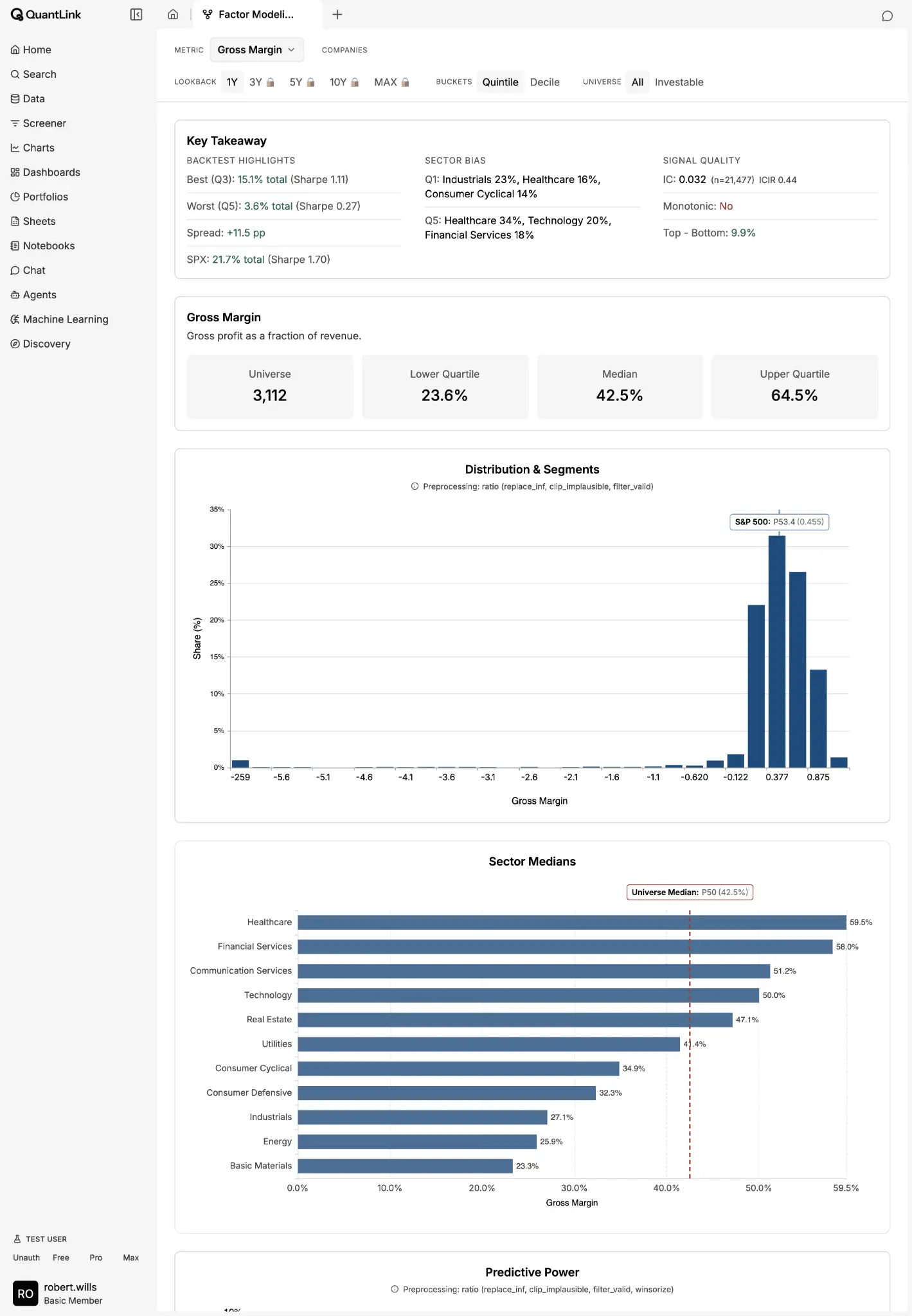Click the Predictive Power info icon
912x1316 pixels.
[x=395, y=1289]
